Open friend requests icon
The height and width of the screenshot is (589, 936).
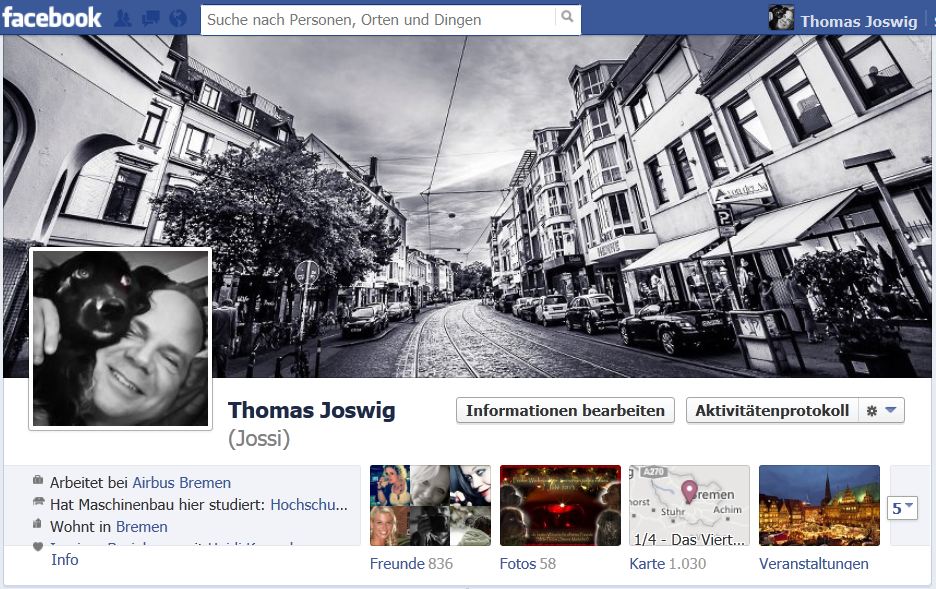(x=123, y=18)
